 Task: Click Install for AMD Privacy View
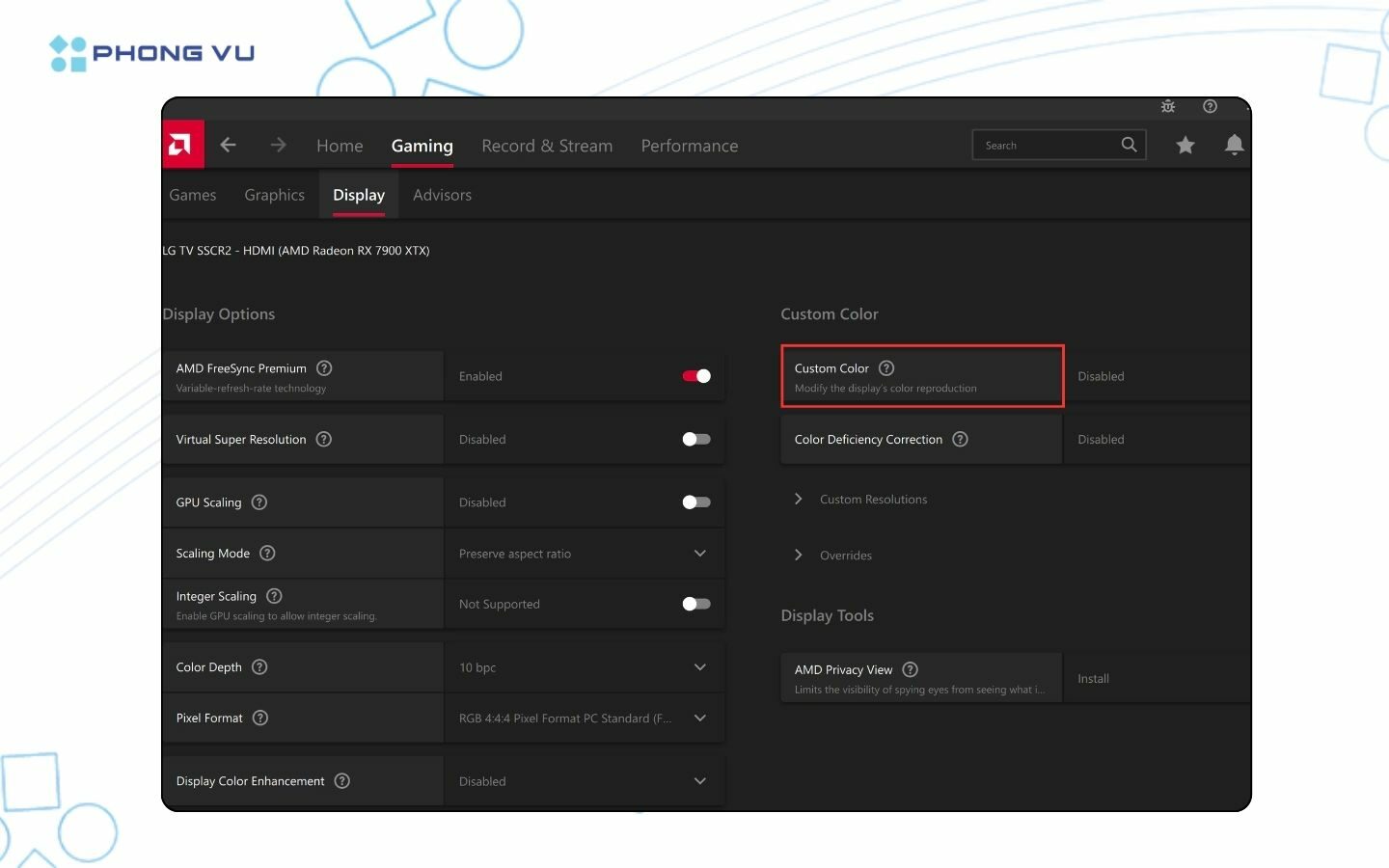pos(1093,678)
